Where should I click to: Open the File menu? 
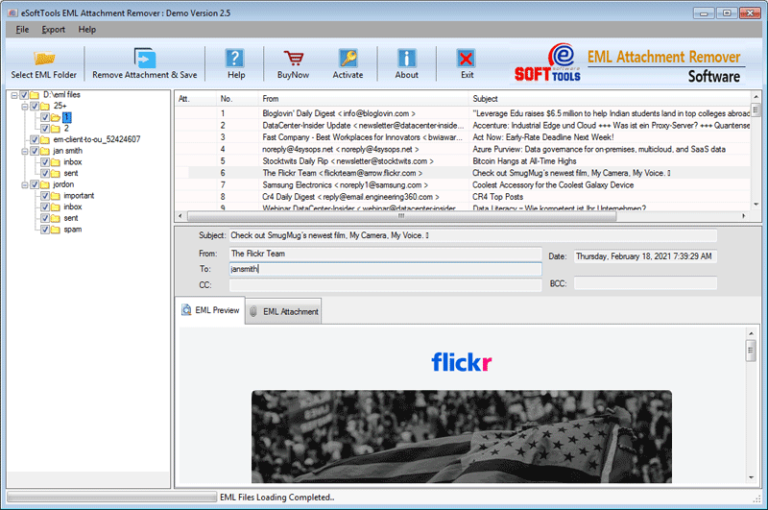click(x=22, y=29)
